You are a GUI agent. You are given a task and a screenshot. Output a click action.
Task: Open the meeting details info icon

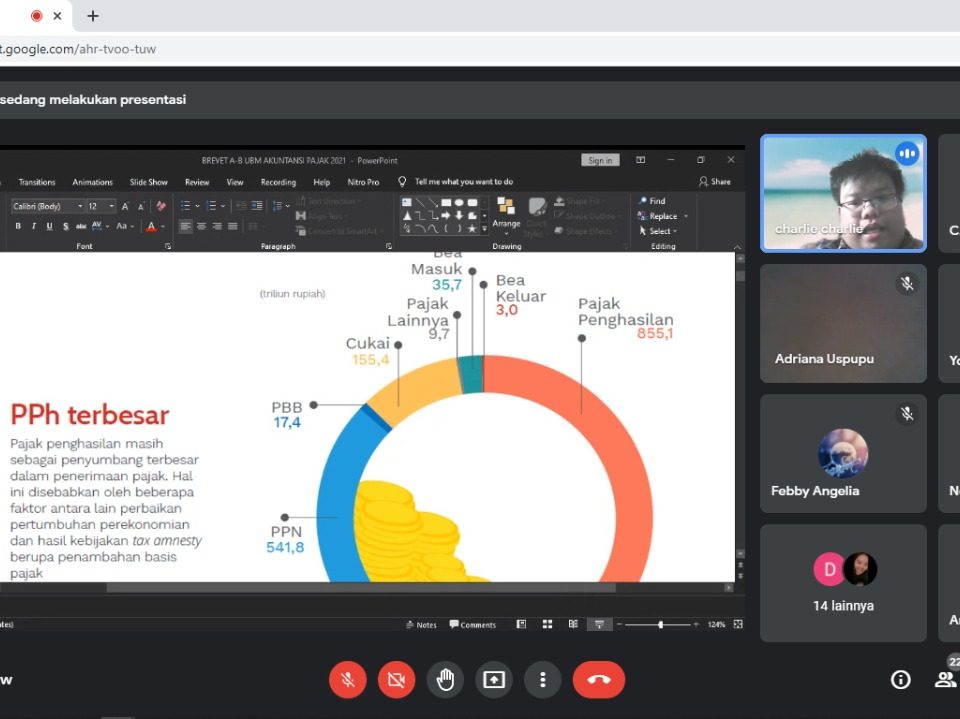901,680
